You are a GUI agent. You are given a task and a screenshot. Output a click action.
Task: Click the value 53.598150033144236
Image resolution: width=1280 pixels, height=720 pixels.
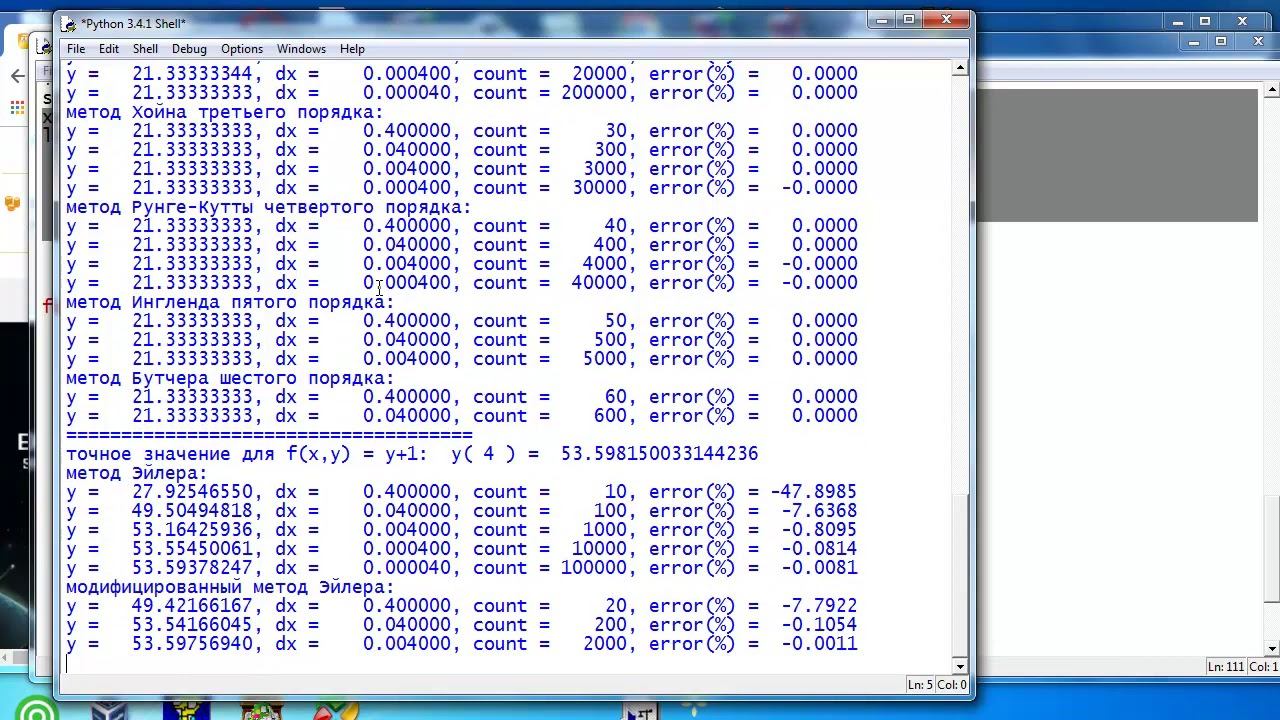(x=660, y=454)
